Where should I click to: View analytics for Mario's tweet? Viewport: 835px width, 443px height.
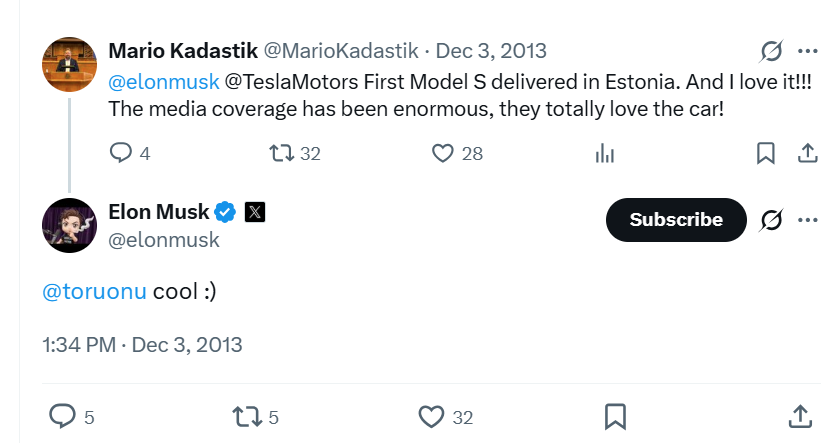click(x=604, y=153)
